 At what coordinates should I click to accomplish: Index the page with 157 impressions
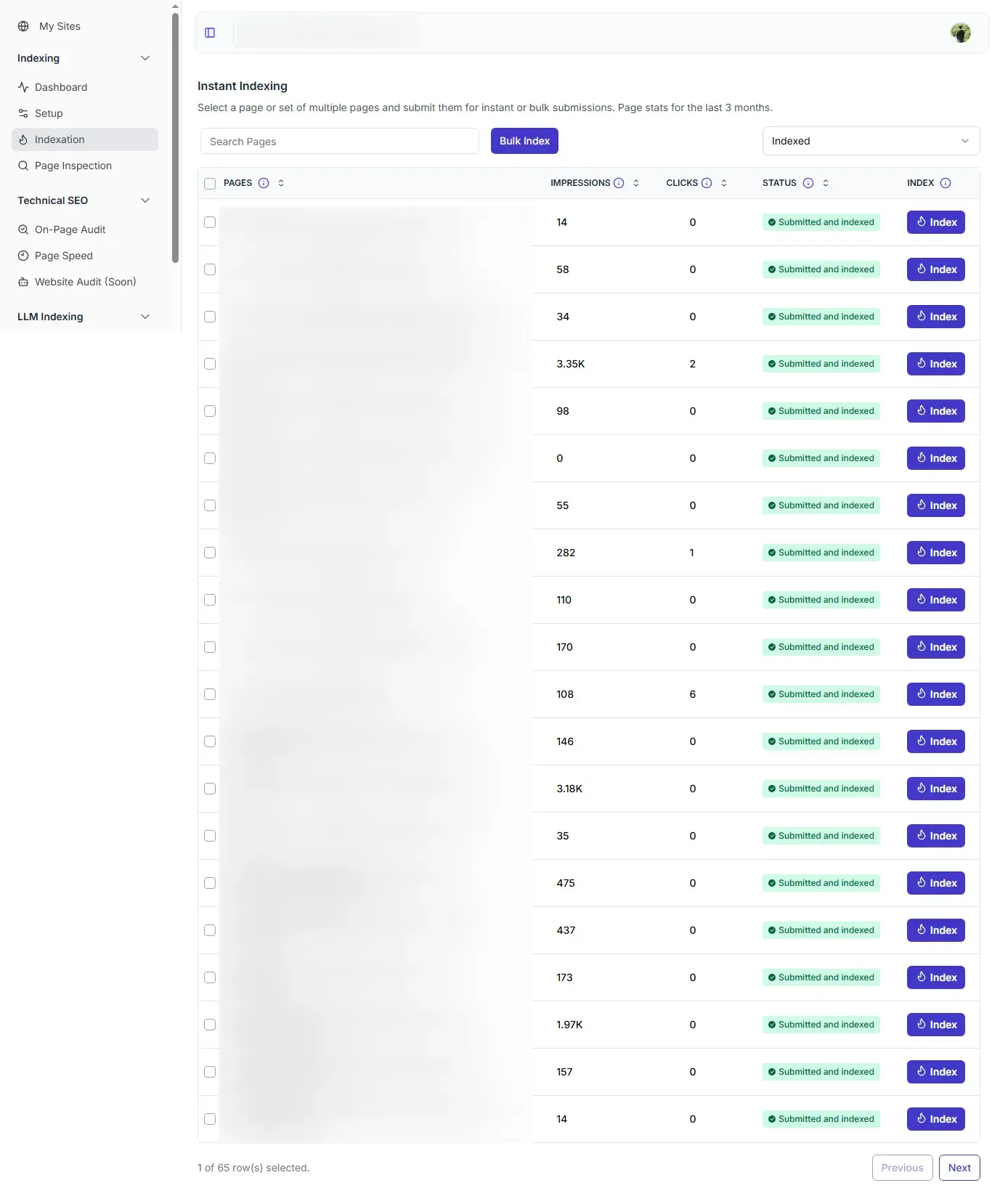[935, 1072]
